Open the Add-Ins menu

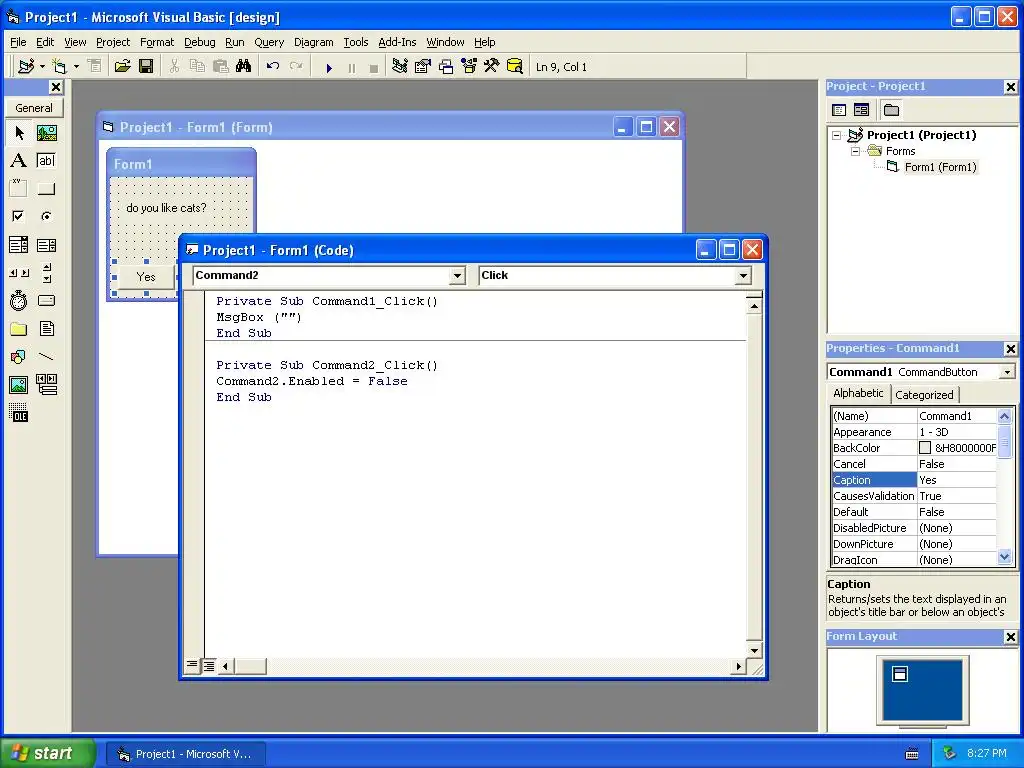(397, 42)
